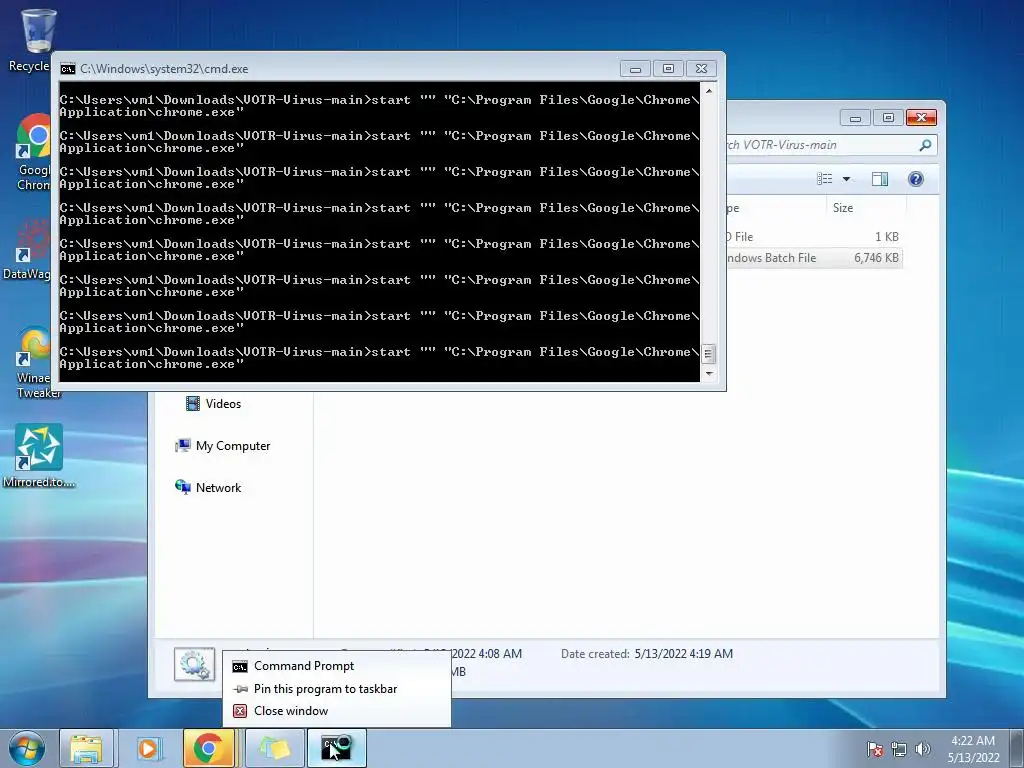Image resolution: width=1024 pixels, height=768 pixels.
Task: Close the cmd.exe window
Action: point(701,69)
